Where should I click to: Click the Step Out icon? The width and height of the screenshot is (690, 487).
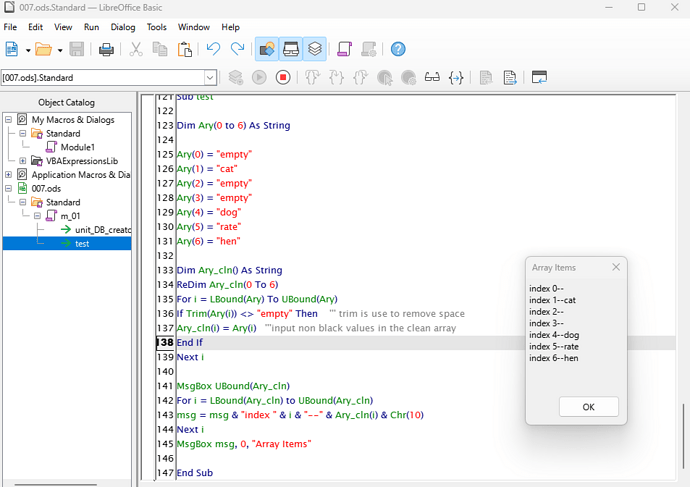(360, 77)
